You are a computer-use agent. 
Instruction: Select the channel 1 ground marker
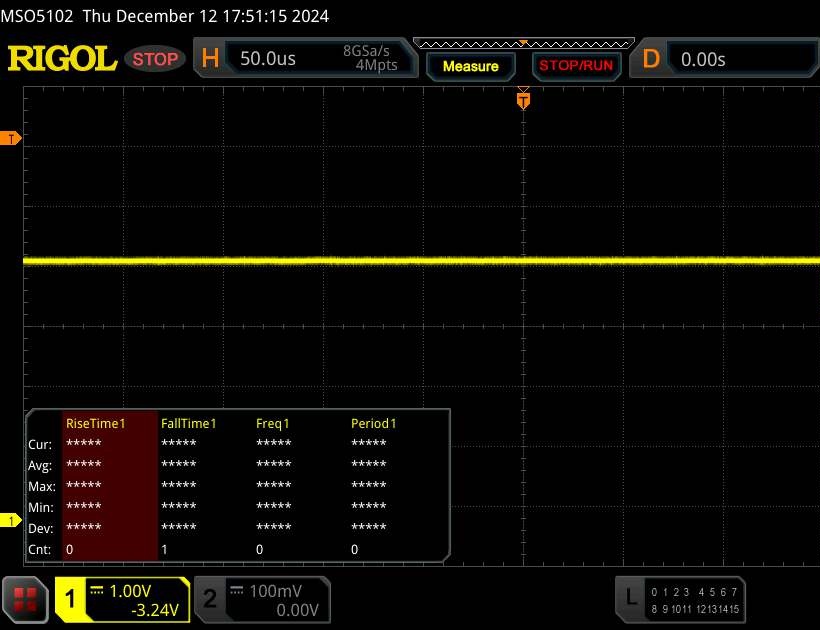(12, 521)
